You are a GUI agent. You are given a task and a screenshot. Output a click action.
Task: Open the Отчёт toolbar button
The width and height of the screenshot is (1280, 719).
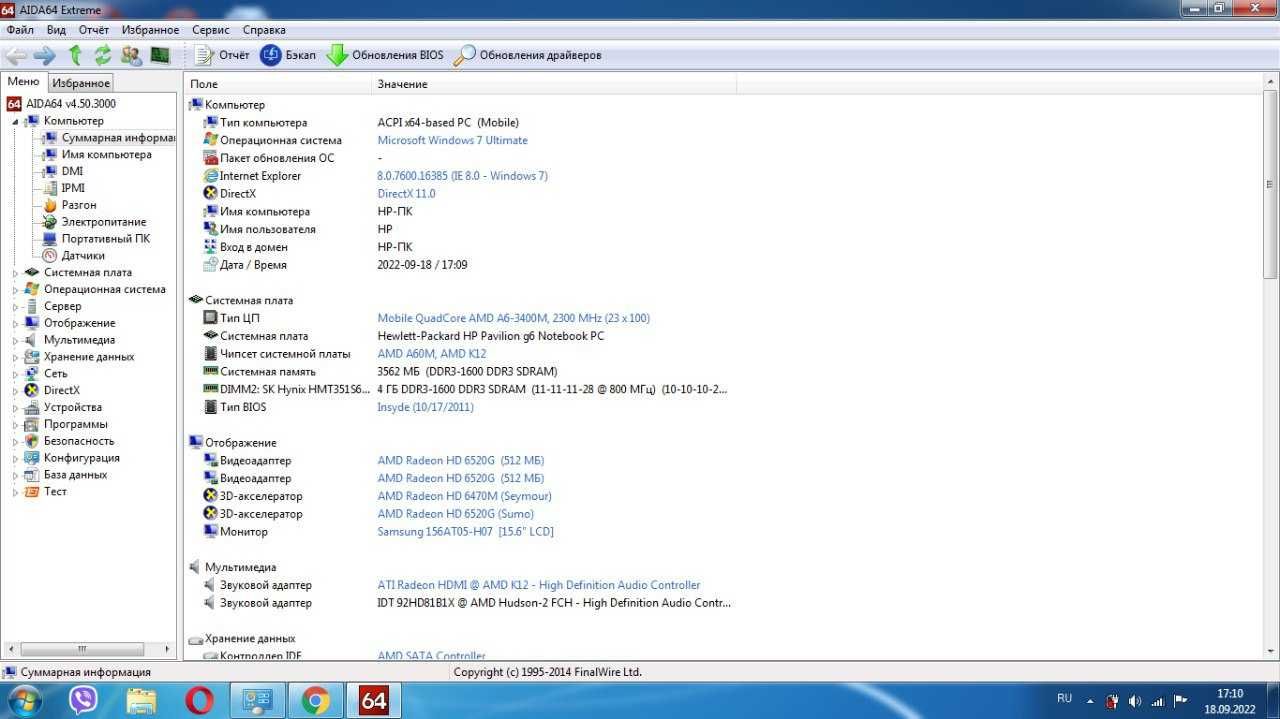[x=222, y=55]
